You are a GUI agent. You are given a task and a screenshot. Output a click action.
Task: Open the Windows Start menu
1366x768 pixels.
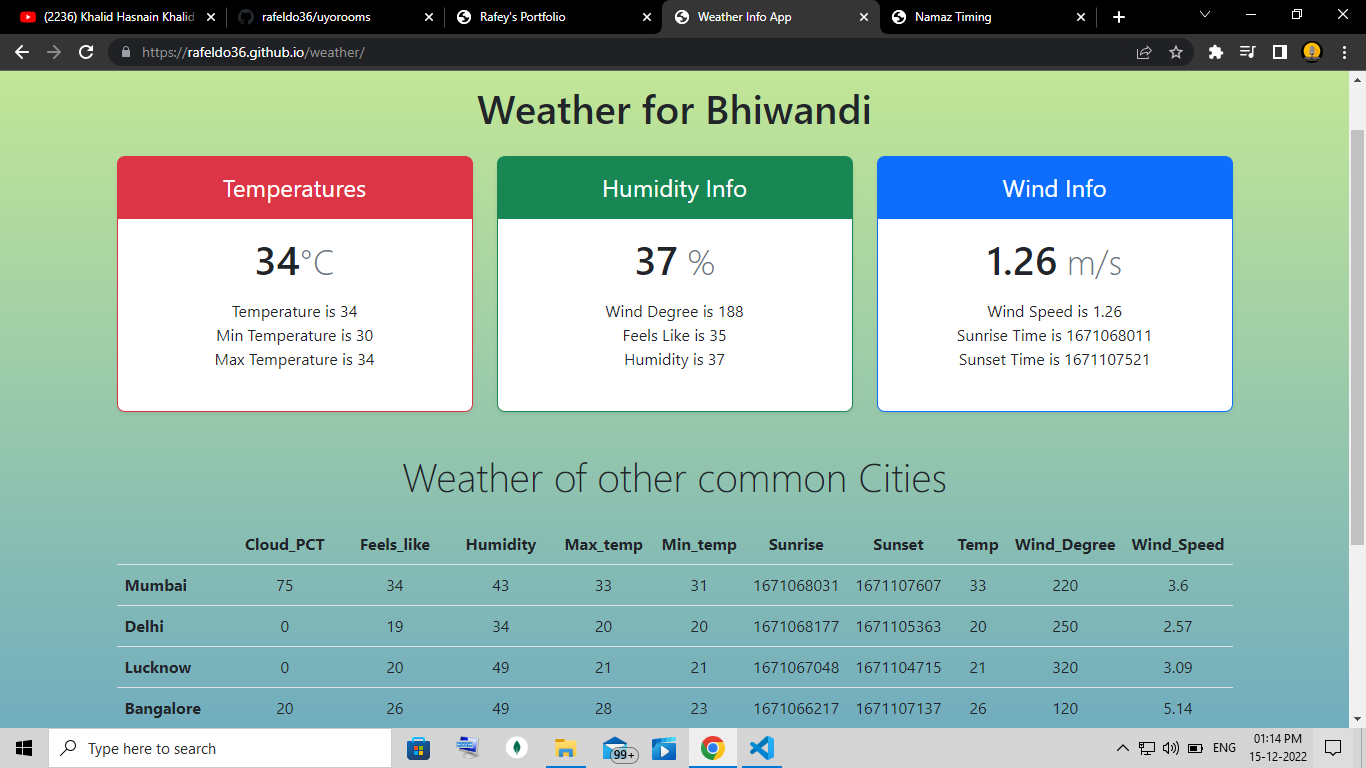point(24,748)
